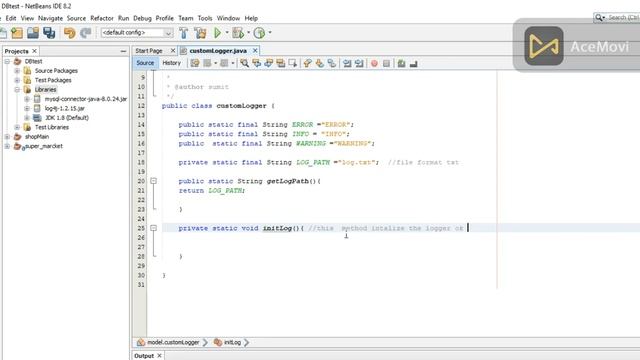Viewport: 640px width, 360px height.
Task: Expand the Test Packages node
Action: [17, 80]
